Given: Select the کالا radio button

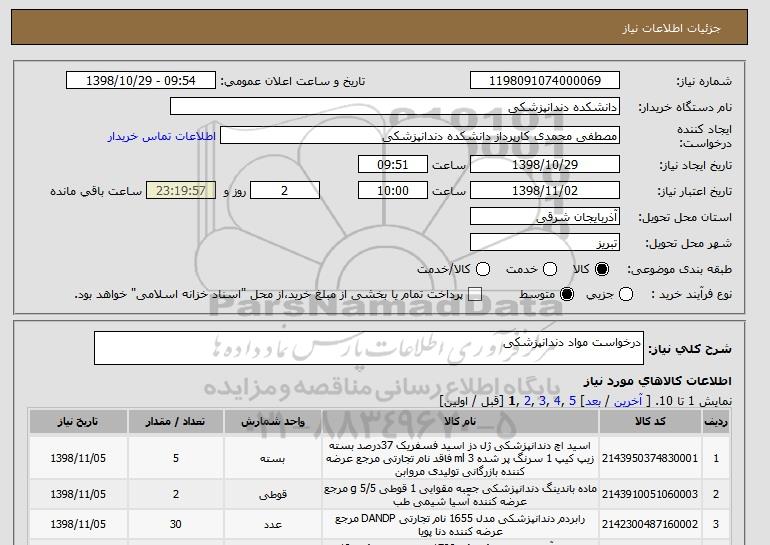Looking at the screenshot, I should (x=602, y=269).
